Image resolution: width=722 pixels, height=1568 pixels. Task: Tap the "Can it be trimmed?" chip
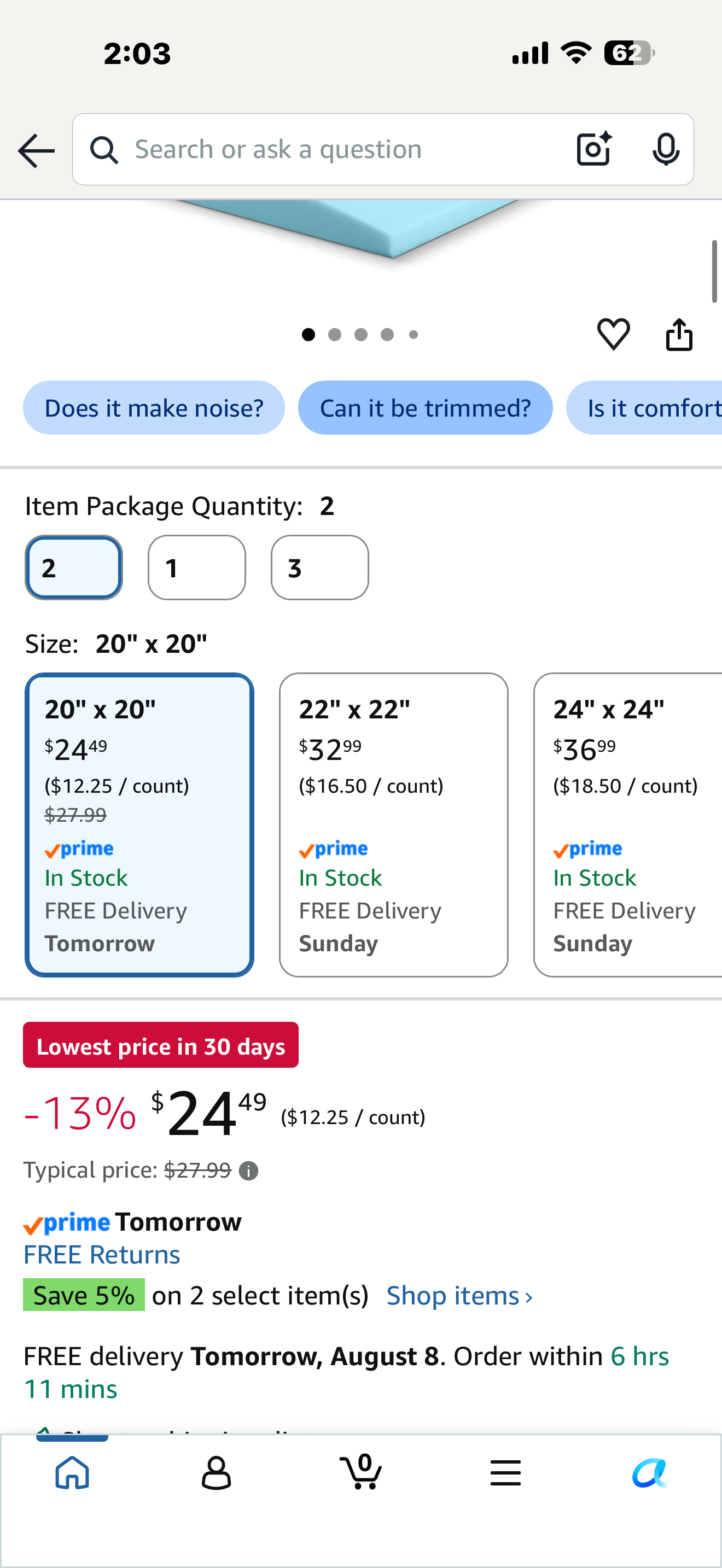pyautogui.click(x=426, y=408)
